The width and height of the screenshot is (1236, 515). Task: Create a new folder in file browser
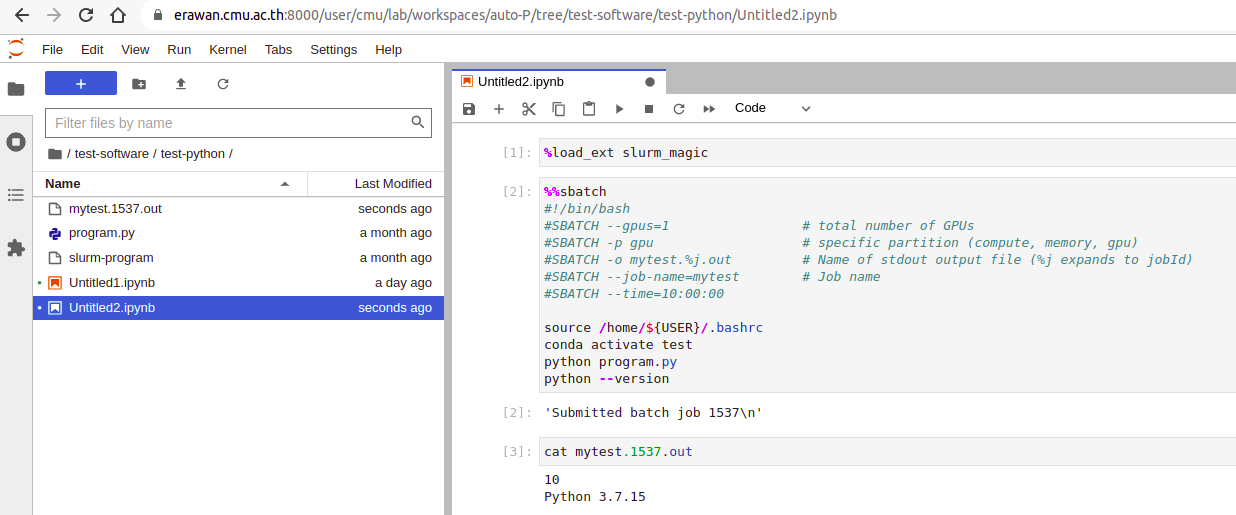pos(139,84)
